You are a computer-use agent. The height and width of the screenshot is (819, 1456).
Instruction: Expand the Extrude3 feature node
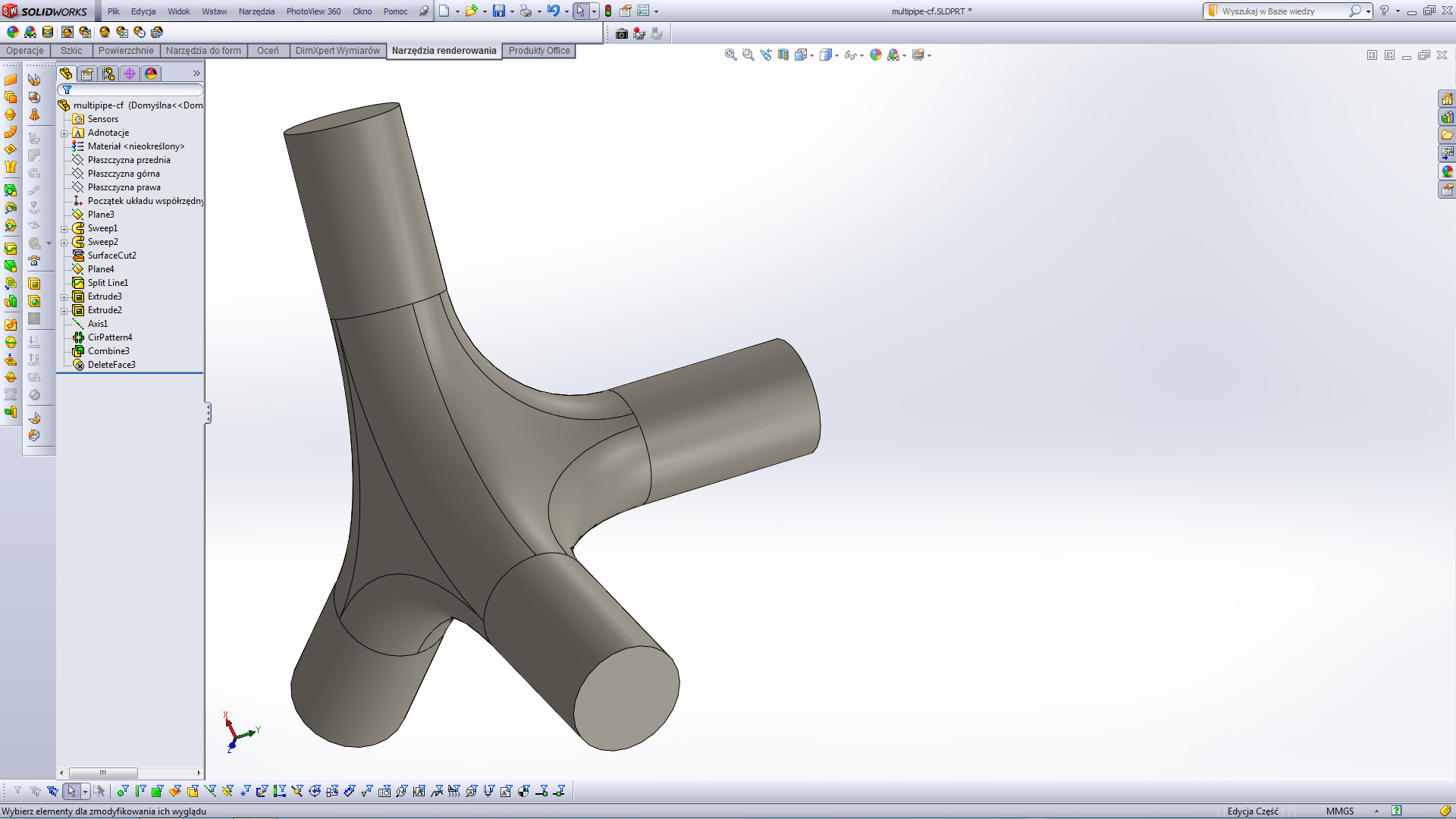pyautogui.click(x=64, y=297)
